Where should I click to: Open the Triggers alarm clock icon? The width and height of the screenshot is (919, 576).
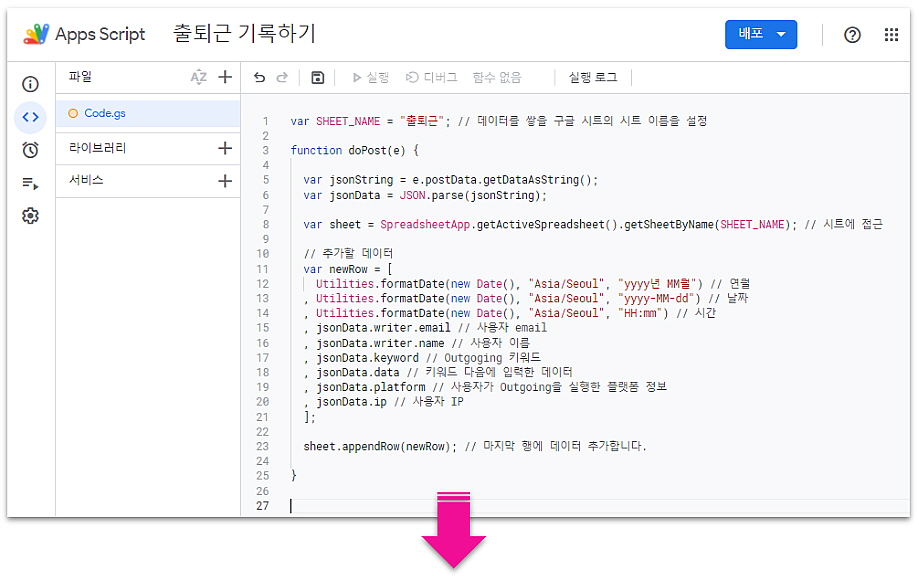click(30, 150)
